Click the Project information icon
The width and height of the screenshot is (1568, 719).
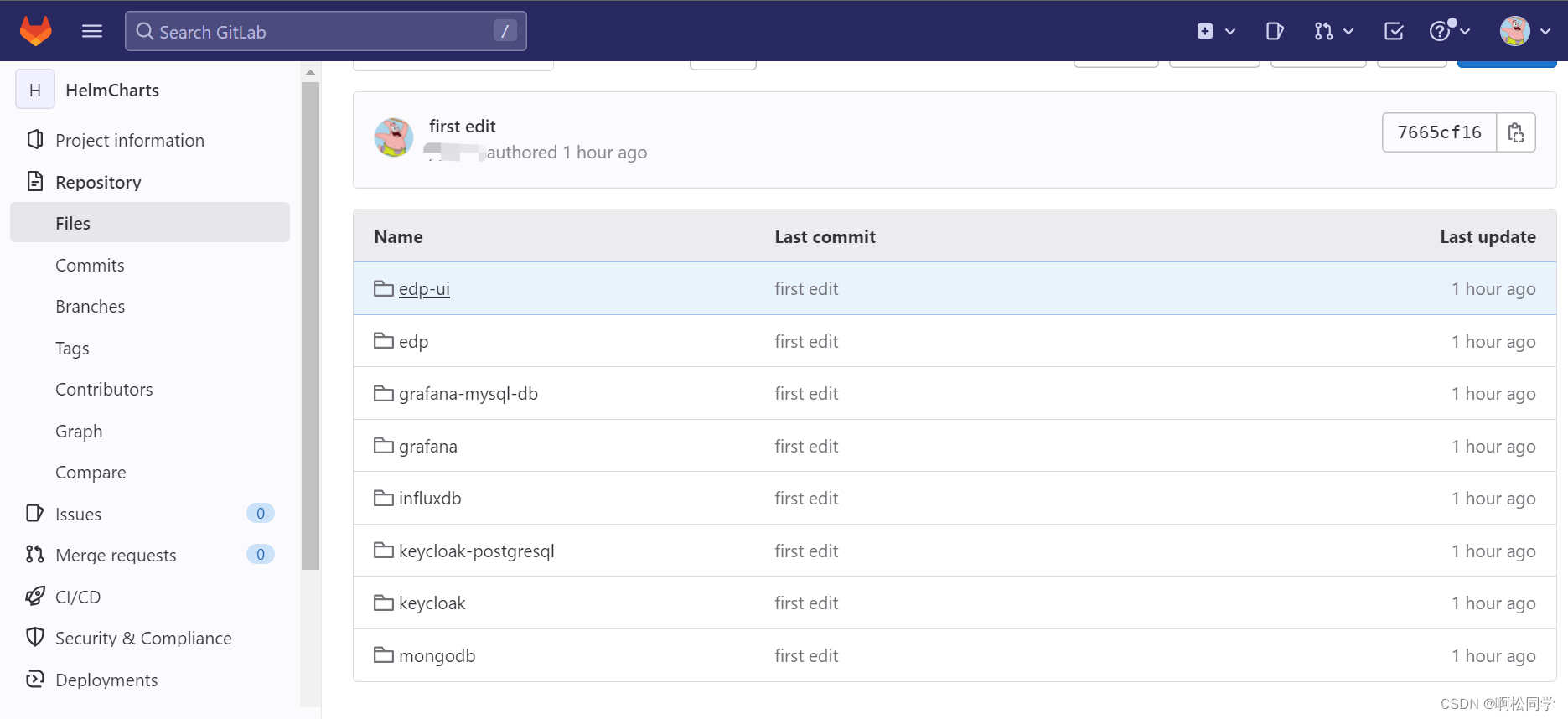pyautogui.click(x=34, y=139)
